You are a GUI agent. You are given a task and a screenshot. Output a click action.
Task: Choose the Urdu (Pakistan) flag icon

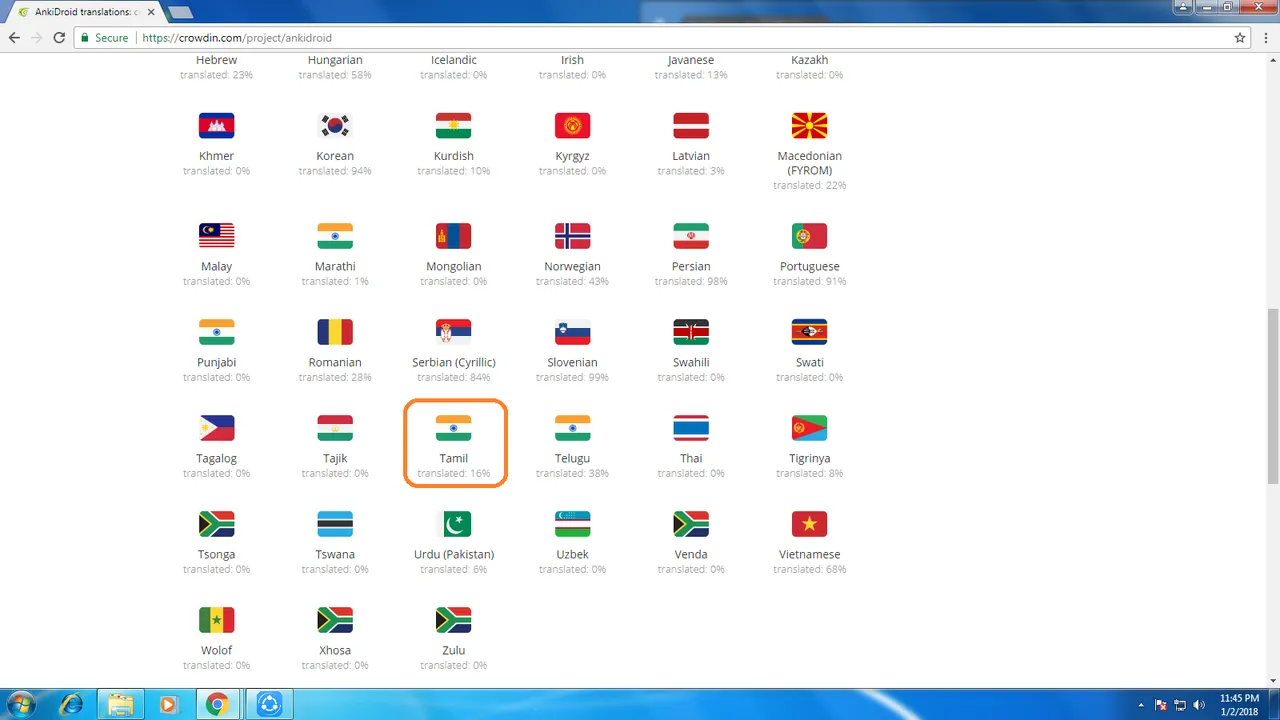454,524
